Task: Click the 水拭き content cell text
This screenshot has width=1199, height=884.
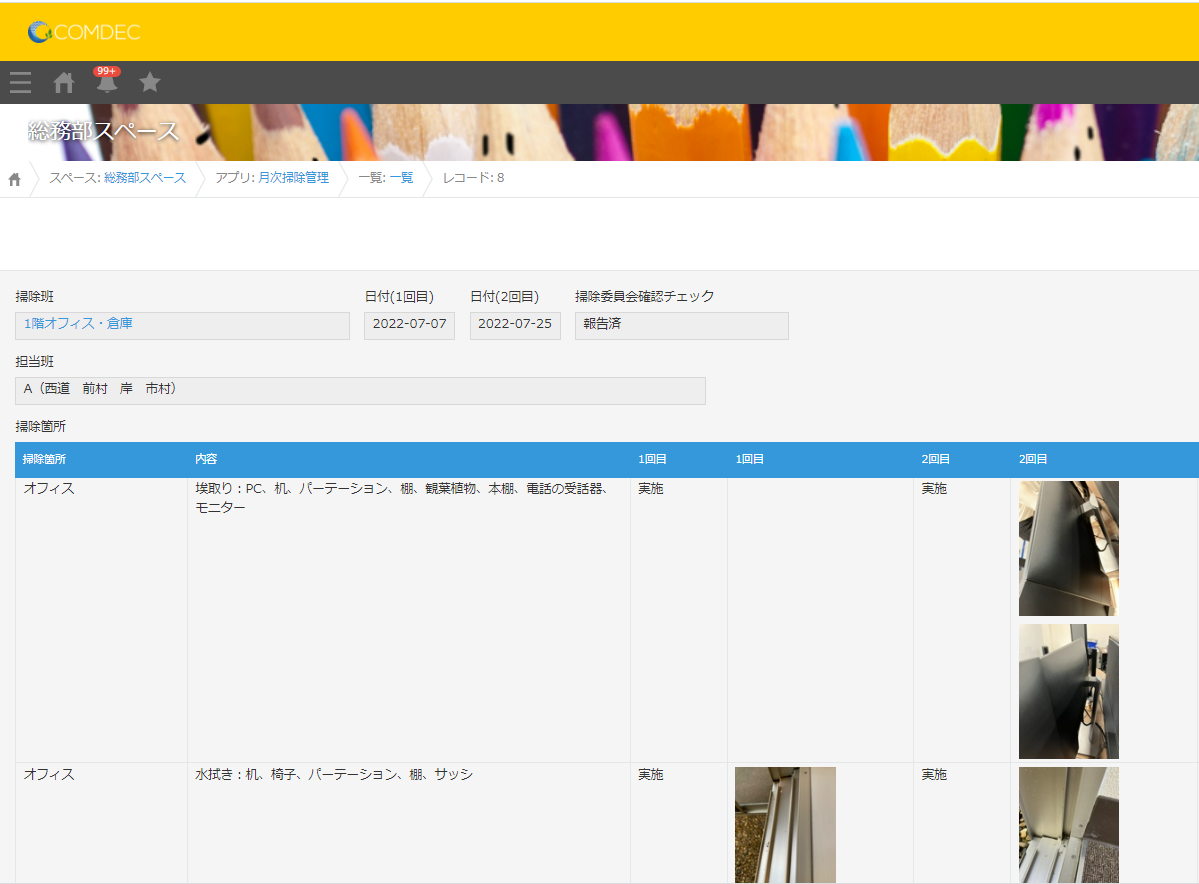Action: coord(334,775)
